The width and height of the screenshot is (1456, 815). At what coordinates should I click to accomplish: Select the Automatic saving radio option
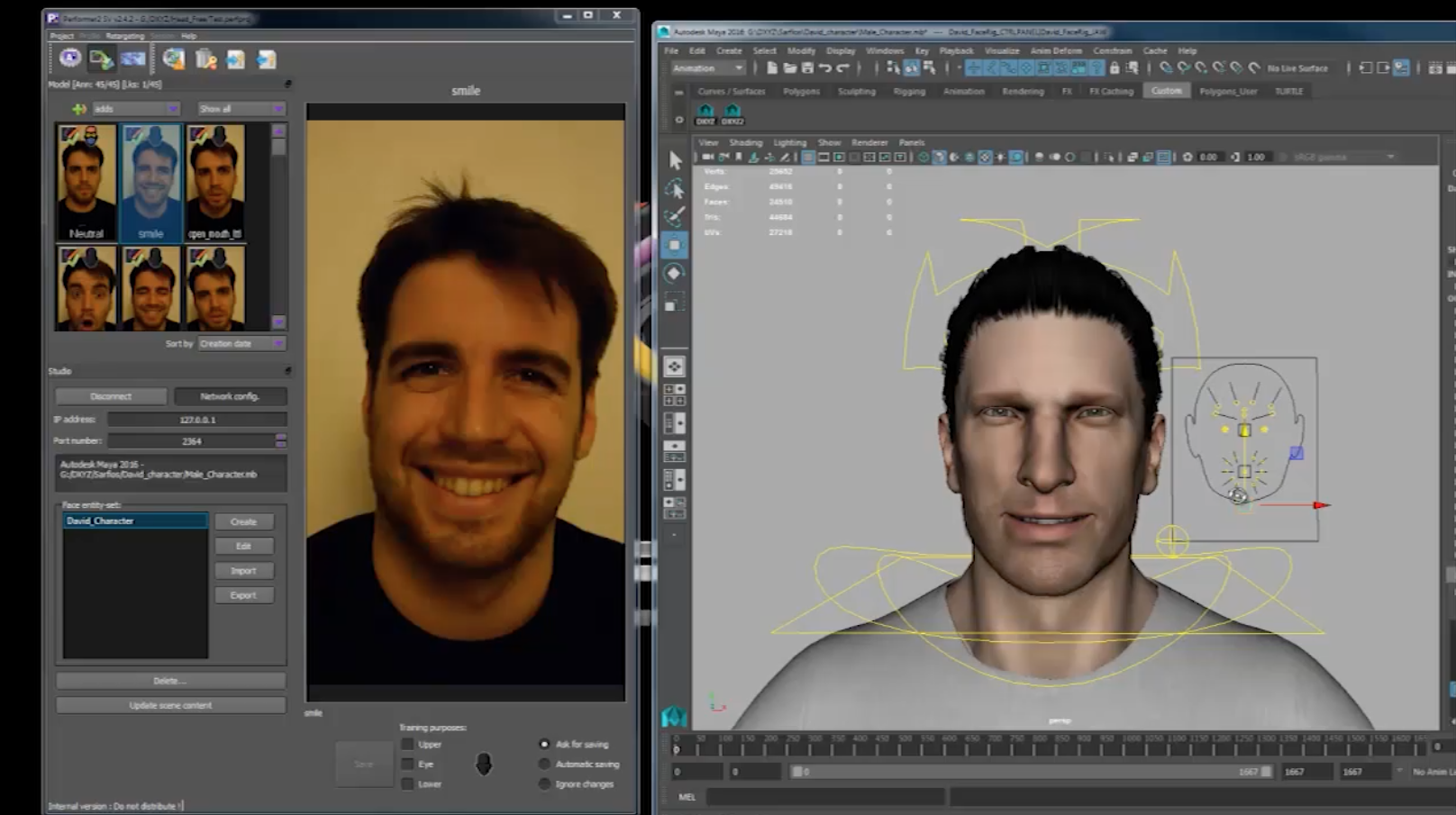[x=544, y=764]
